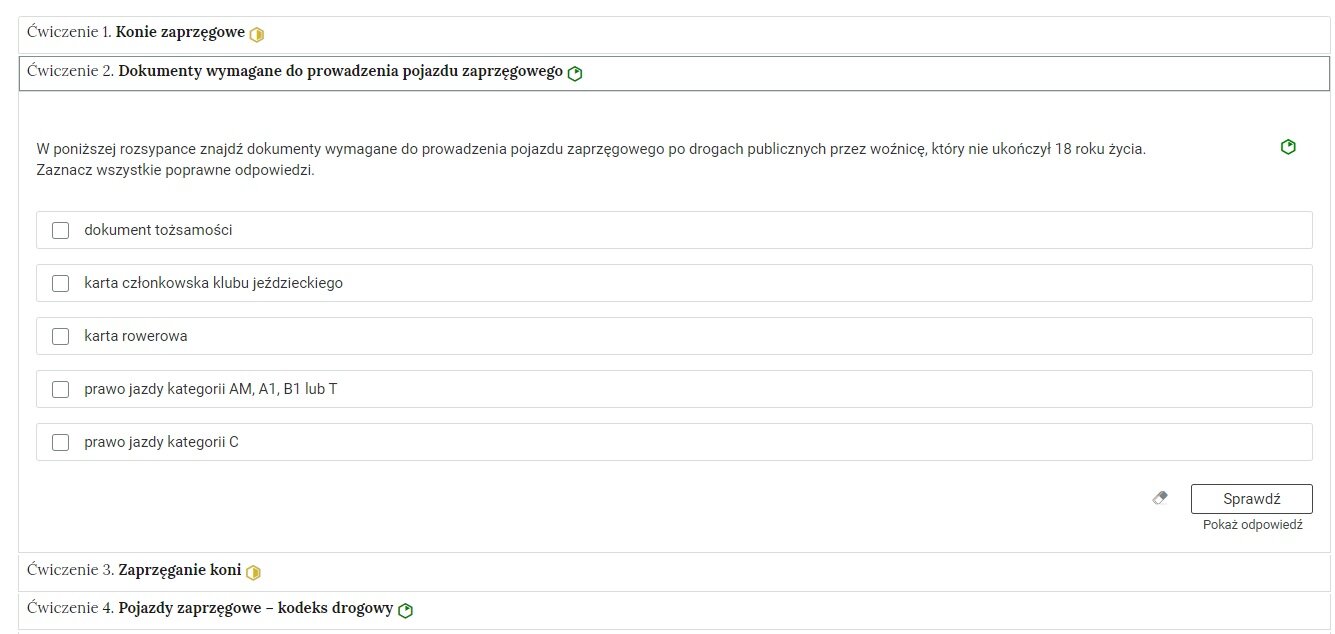
Task: Click the green difficulty icon right of the question text
Action: (x=1288, y=147)
